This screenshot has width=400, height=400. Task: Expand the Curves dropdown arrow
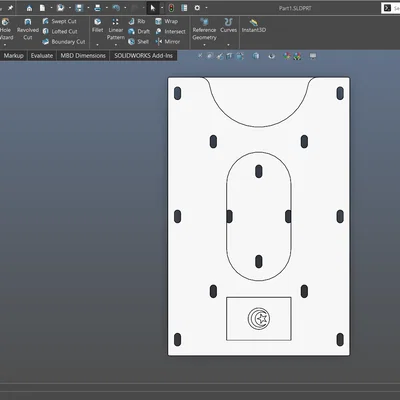click(228, 45)
